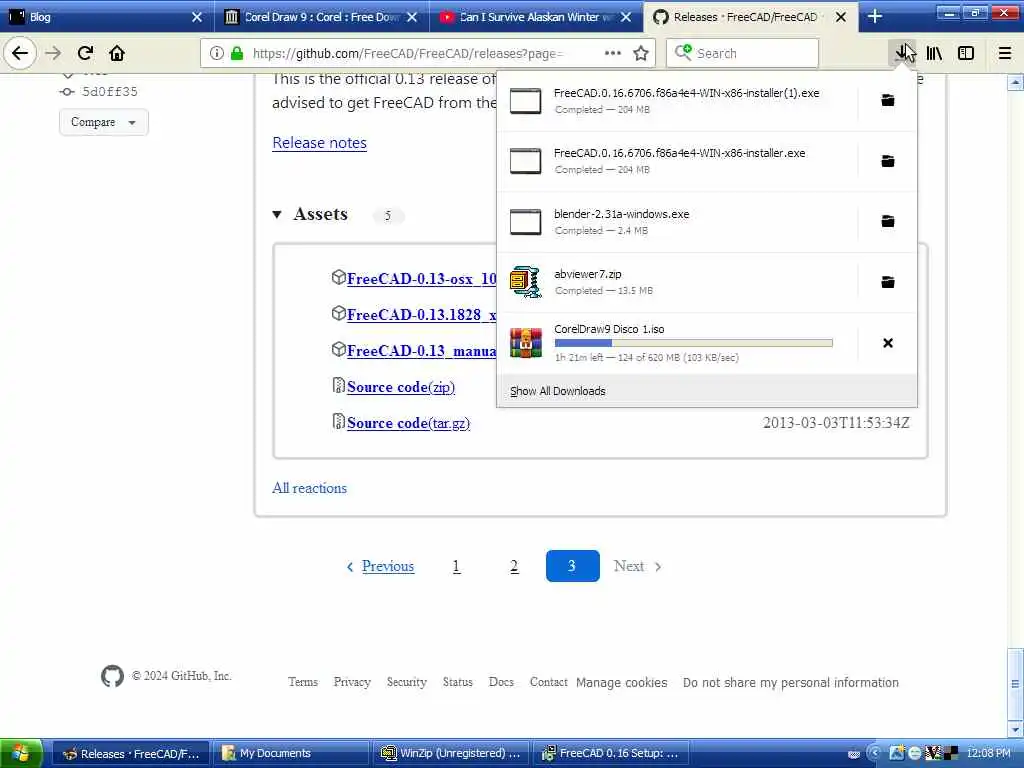Switch to Can I Survive Alaskan Winter tab
The image size is (1024, 768).
point(536,17)
